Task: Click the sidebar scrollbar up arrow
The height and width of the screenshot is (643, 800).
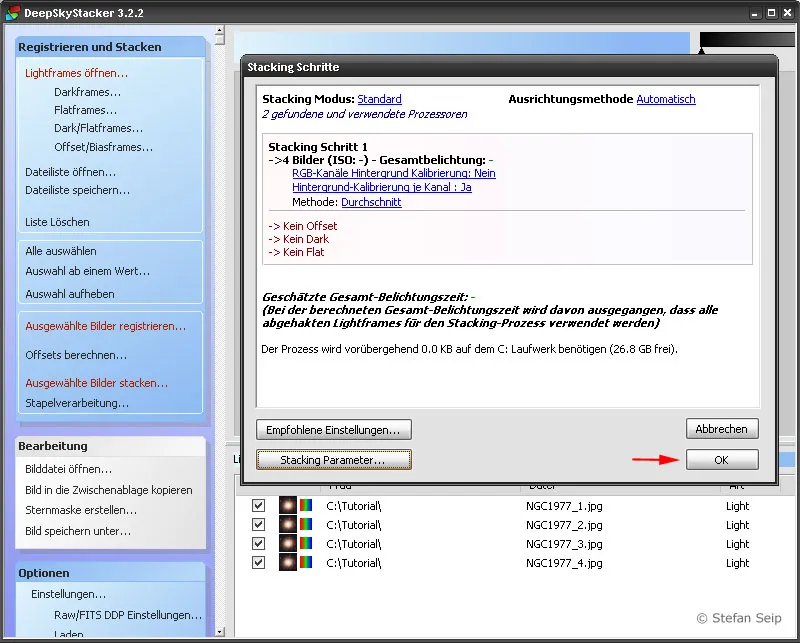Action: click(x=219, y=30)
